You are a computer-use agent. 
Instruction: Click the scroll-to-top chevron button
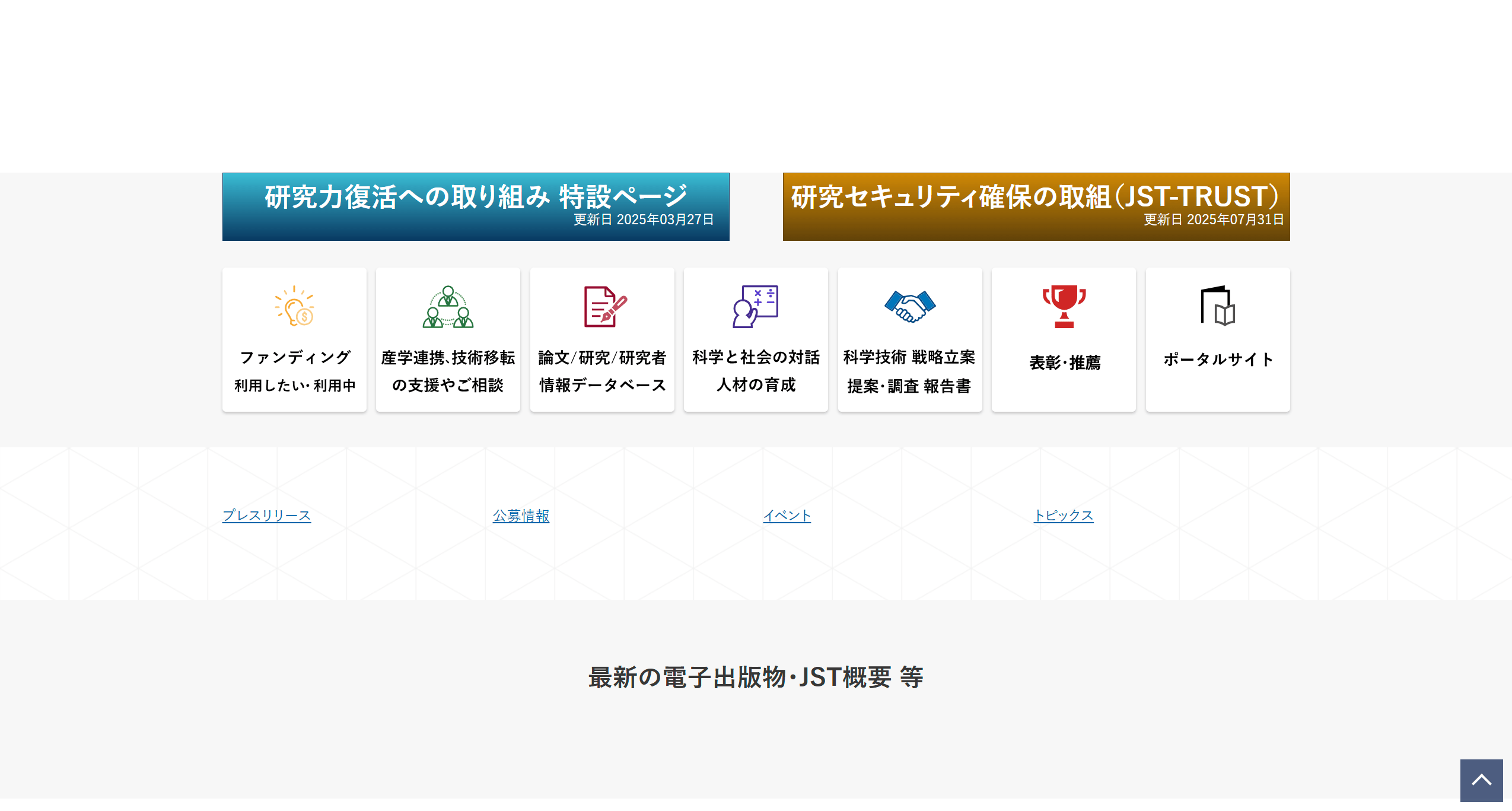pyautogui.click(x=1481, y=781)
